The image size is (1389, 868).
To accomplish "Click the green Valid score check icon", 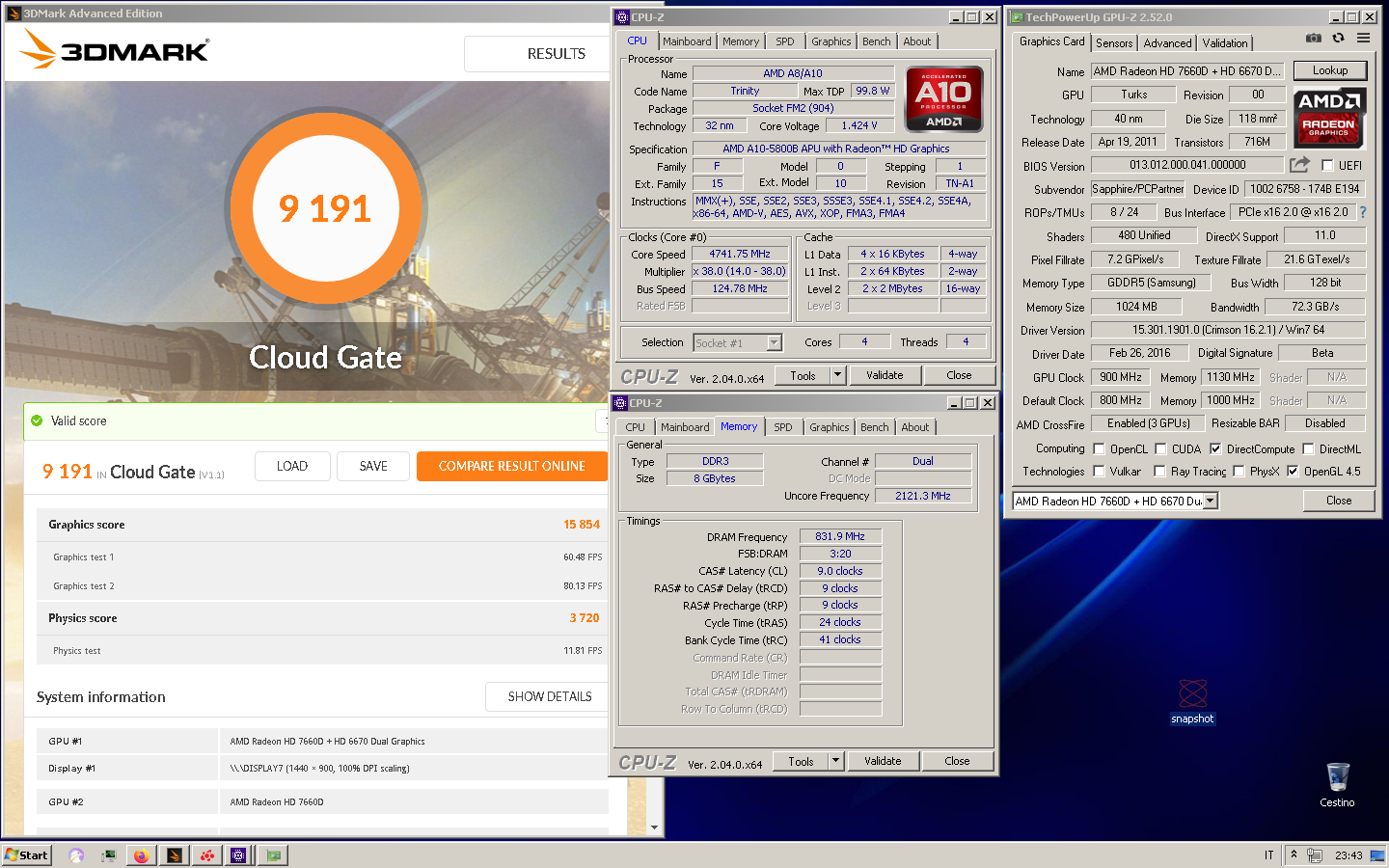I will (37, 420).
